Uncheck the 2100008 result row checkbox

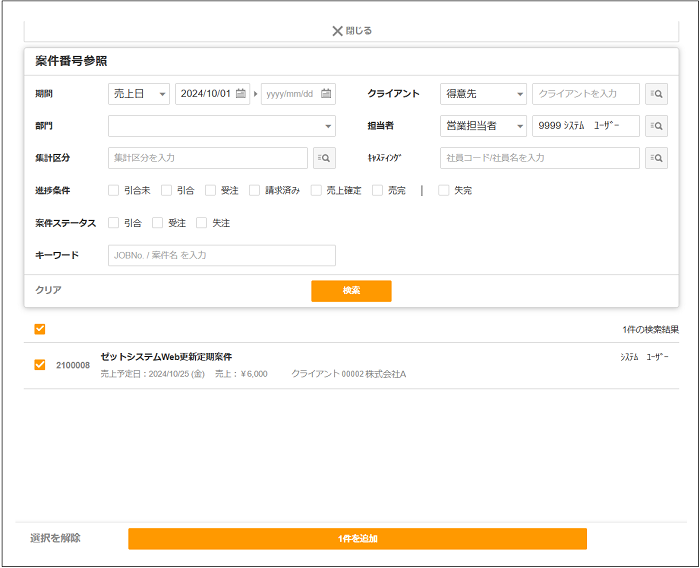(40, 365)
